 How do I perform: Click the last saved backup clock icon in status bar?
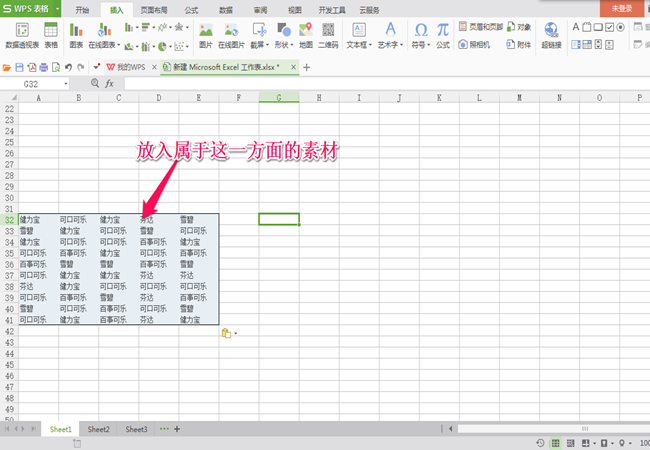tap(540, 443)
